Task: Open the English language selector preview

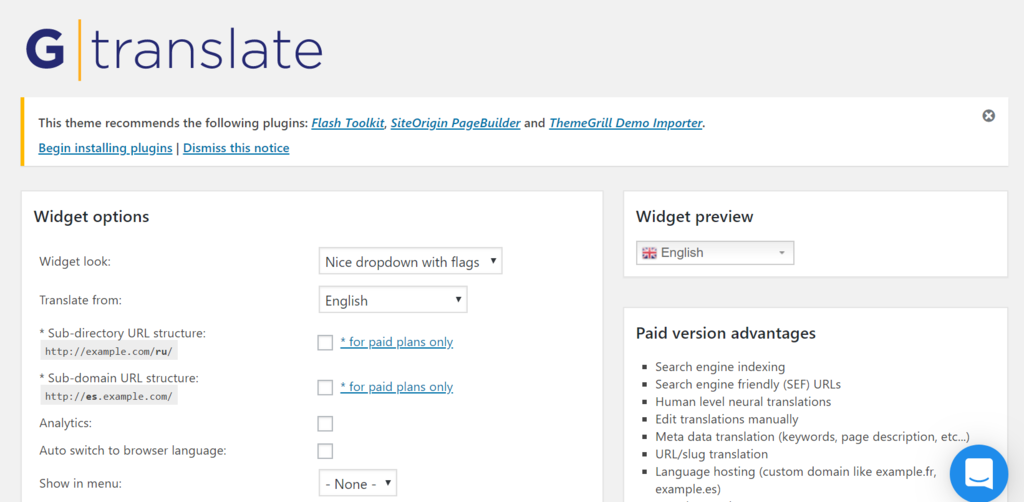Action: 715,253
